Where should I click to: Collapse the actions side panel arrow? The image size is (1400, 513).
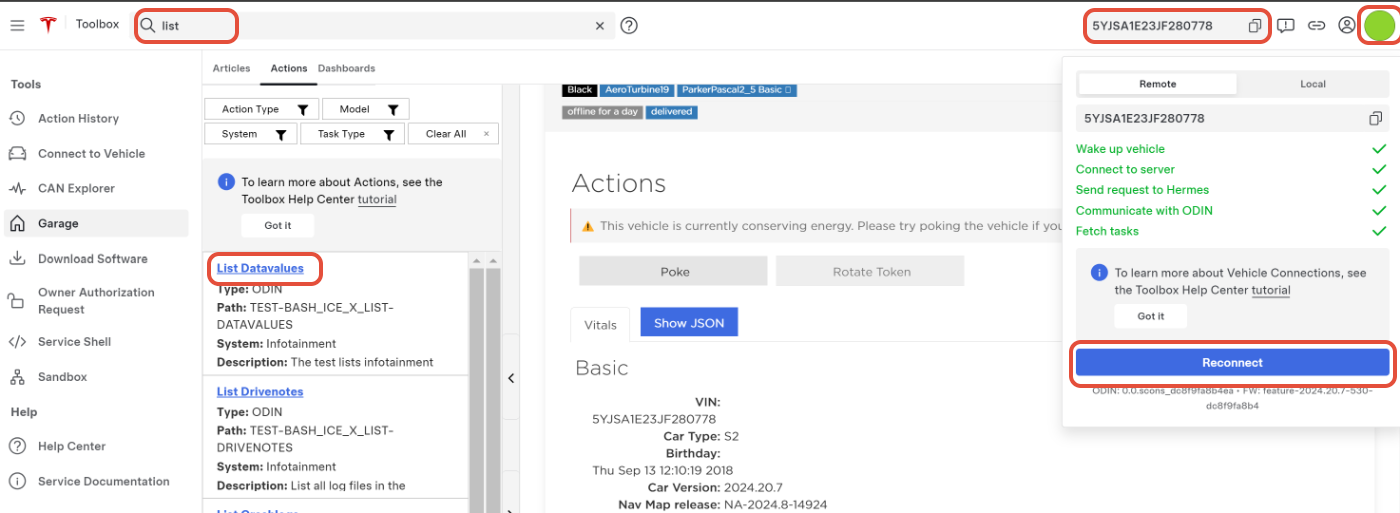point(511,378)
